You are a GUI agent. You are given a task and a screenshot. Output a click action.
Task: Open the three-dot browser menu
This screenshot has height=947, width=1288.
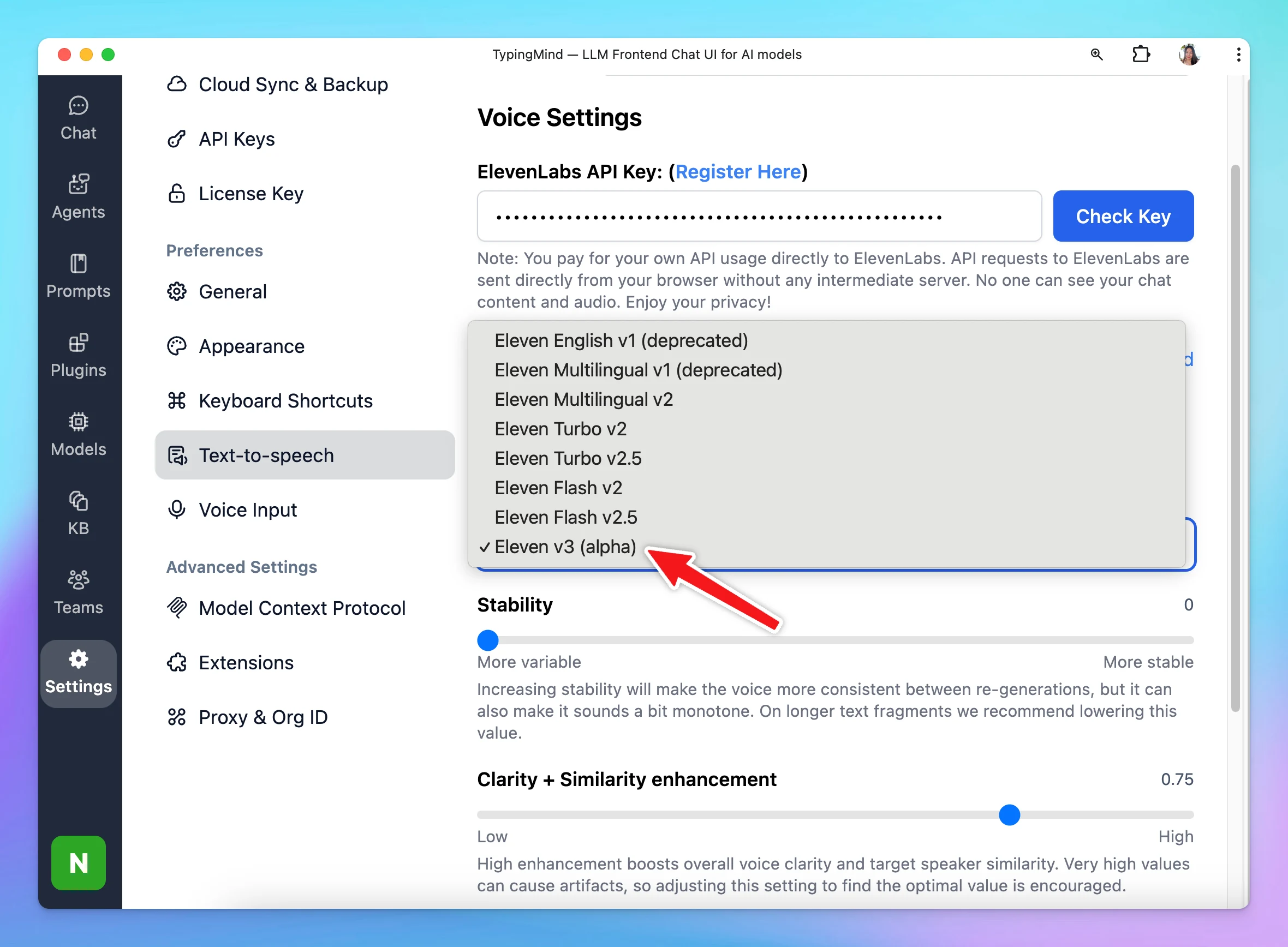coord(1239,55)
